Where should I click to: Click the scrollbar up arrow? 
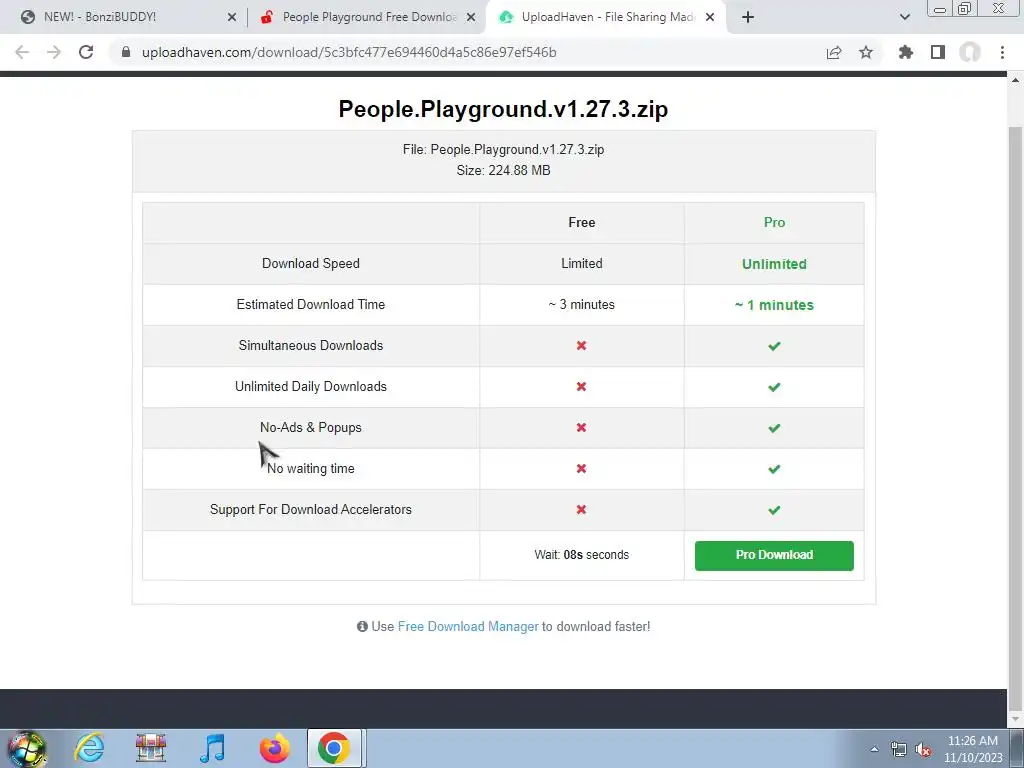tap(1015, 80)
